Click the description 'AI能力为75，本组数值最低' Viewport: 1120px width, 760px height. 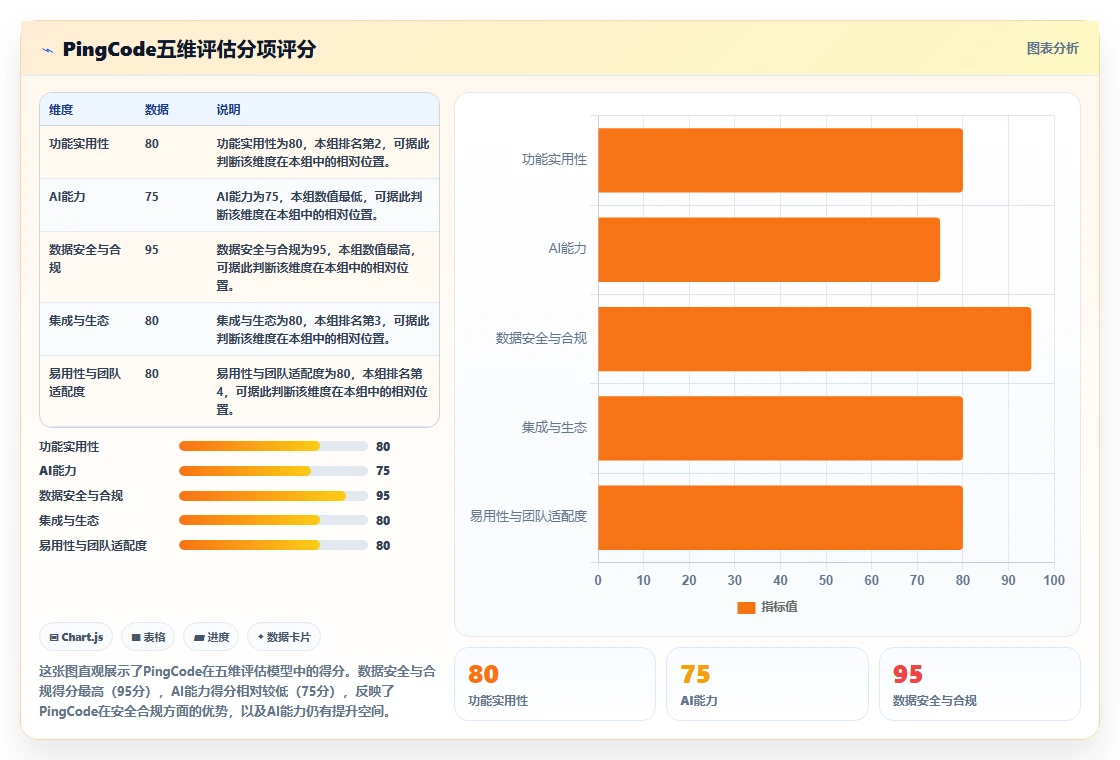coord(319,206)
